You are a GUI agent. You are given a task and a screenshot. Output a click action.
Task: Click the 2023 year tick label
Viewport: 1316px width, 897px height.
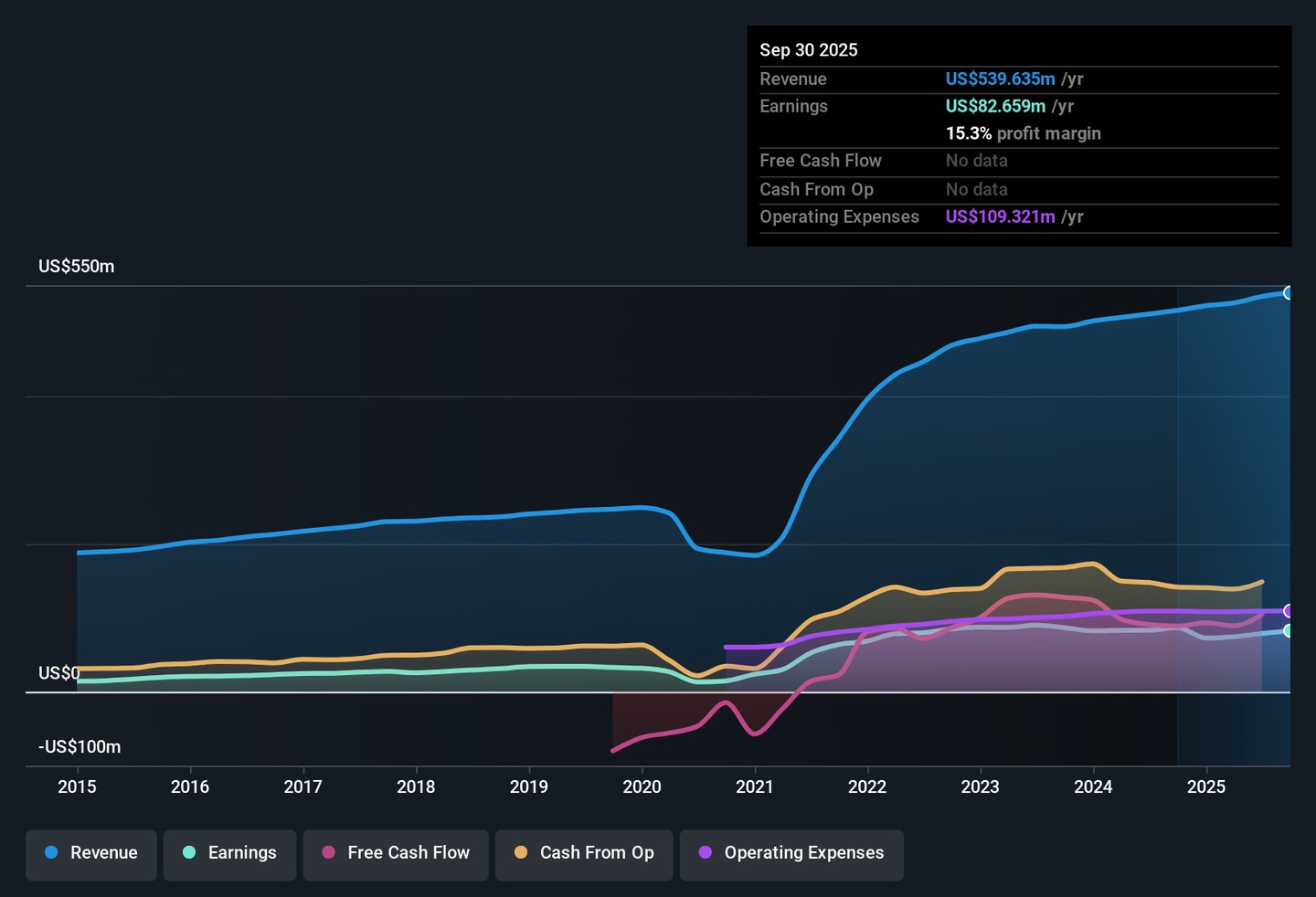click(x=980, y=787)
